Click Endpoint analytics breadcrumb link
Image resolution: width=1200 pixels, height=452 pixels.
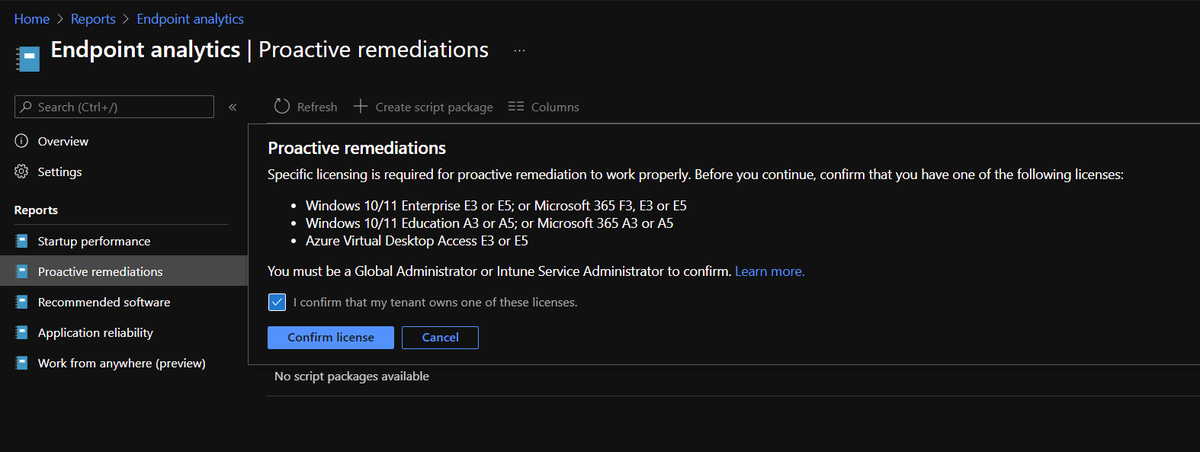[x=190, y=19]
